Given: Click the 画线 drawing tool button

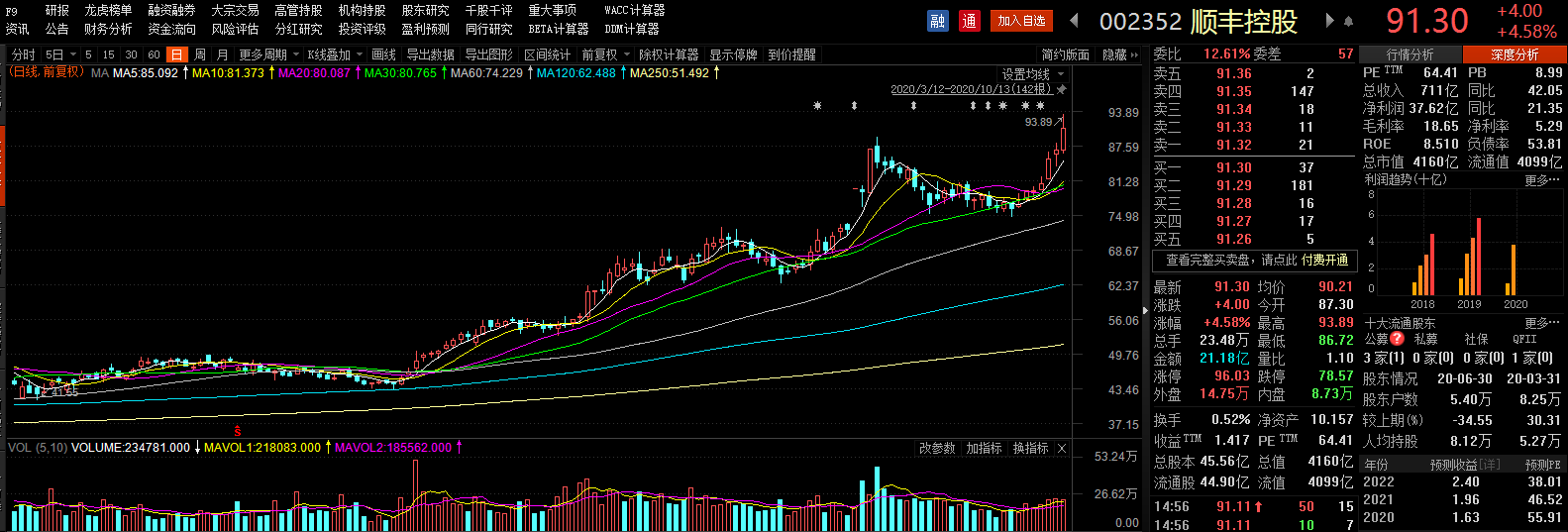Looking at the screenshot, I should (383, 54).
